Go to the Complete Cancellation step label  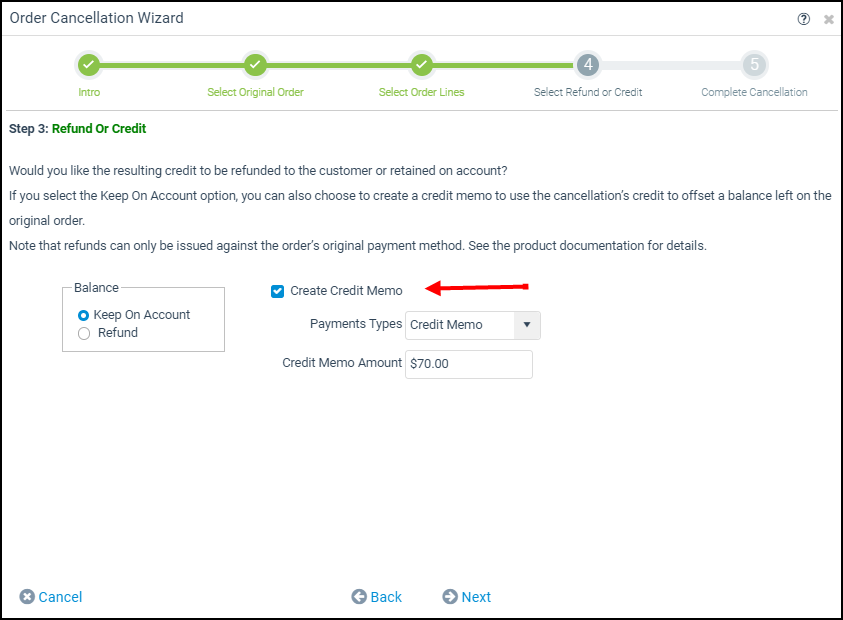[x=754, y=92]
